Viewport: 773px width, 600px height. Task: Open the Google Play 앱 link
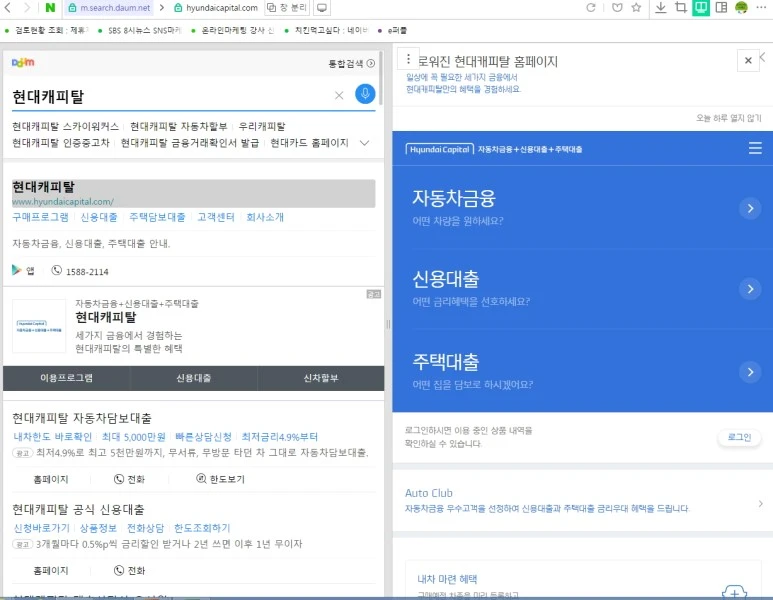[x=23, y=271]
